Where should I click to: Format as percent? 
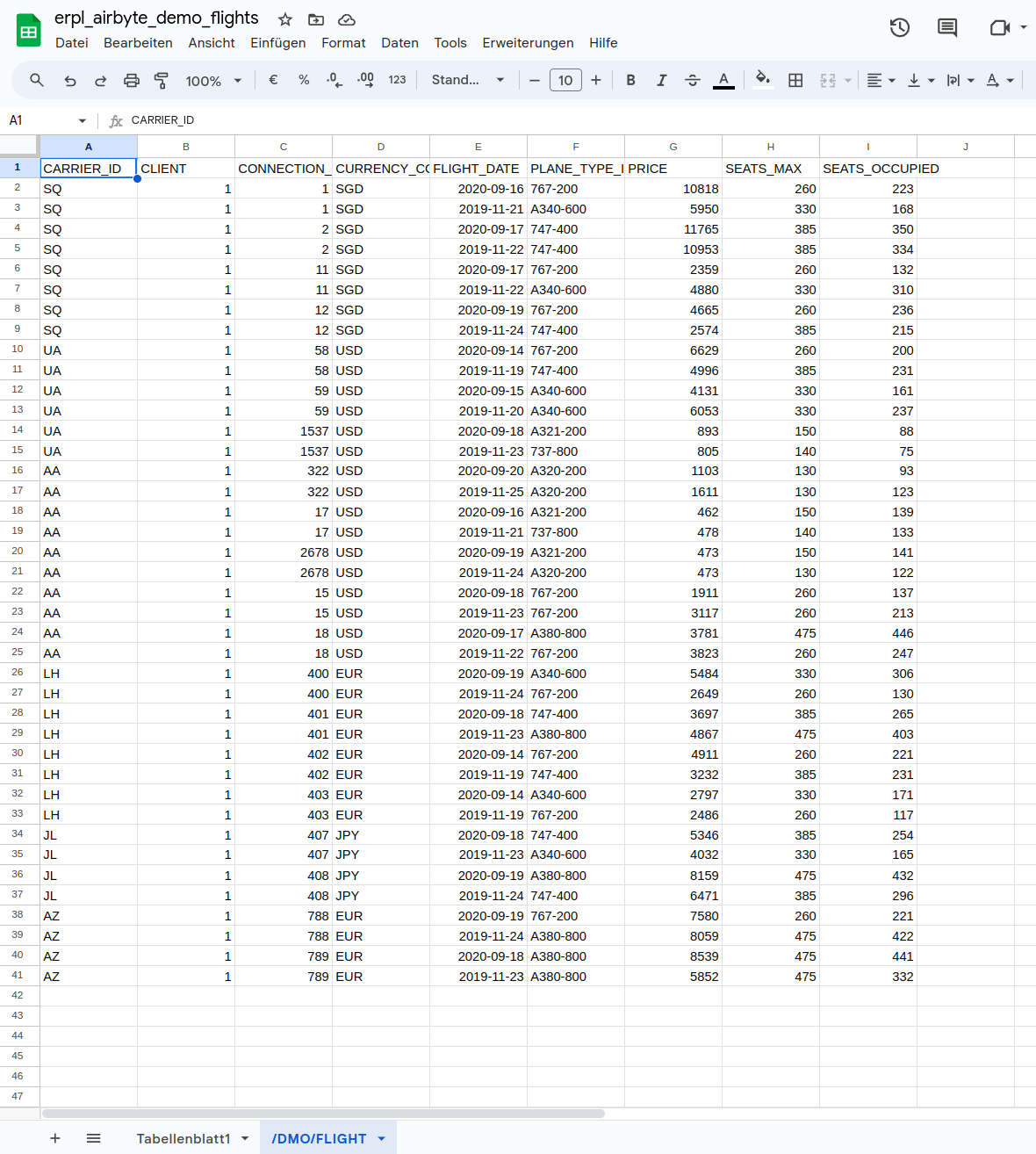[304, 80]
